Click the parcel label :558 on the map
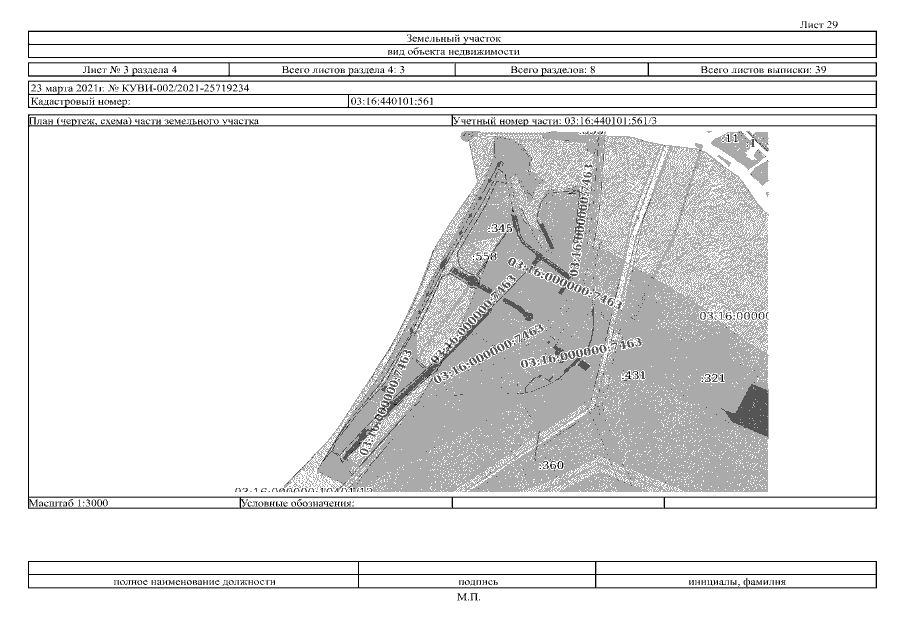The height and width of the screenshot is (640, 905). pos(485,257)
